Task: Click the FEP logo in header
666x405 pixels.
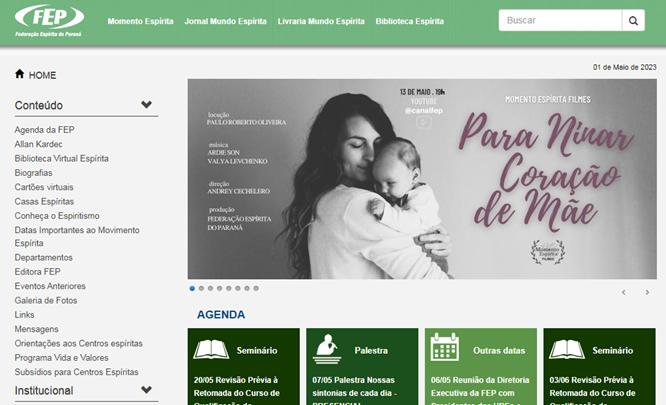Action: point(49,21)
